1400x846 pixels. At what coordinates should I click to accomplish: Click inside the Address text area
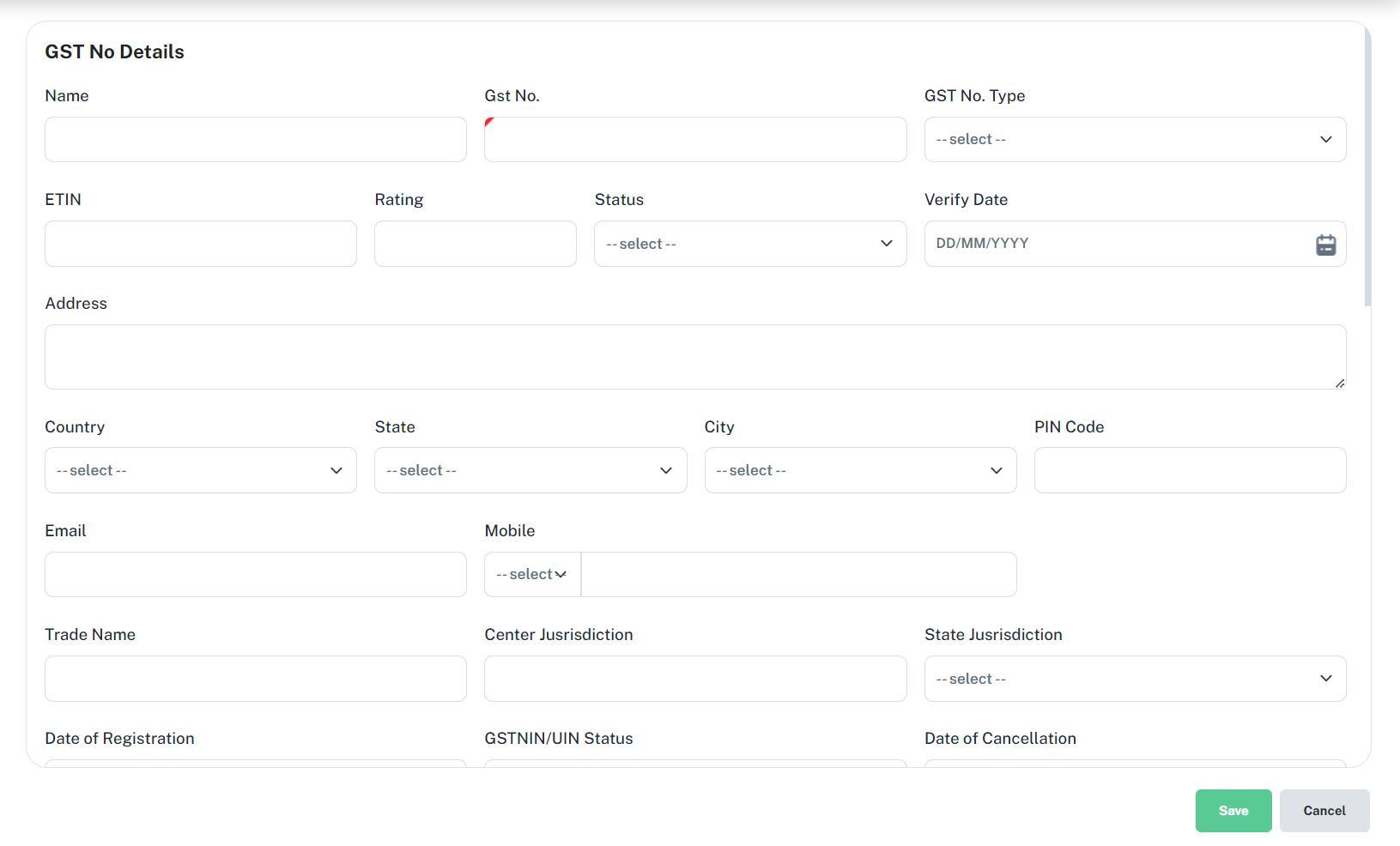click(694, 357)
